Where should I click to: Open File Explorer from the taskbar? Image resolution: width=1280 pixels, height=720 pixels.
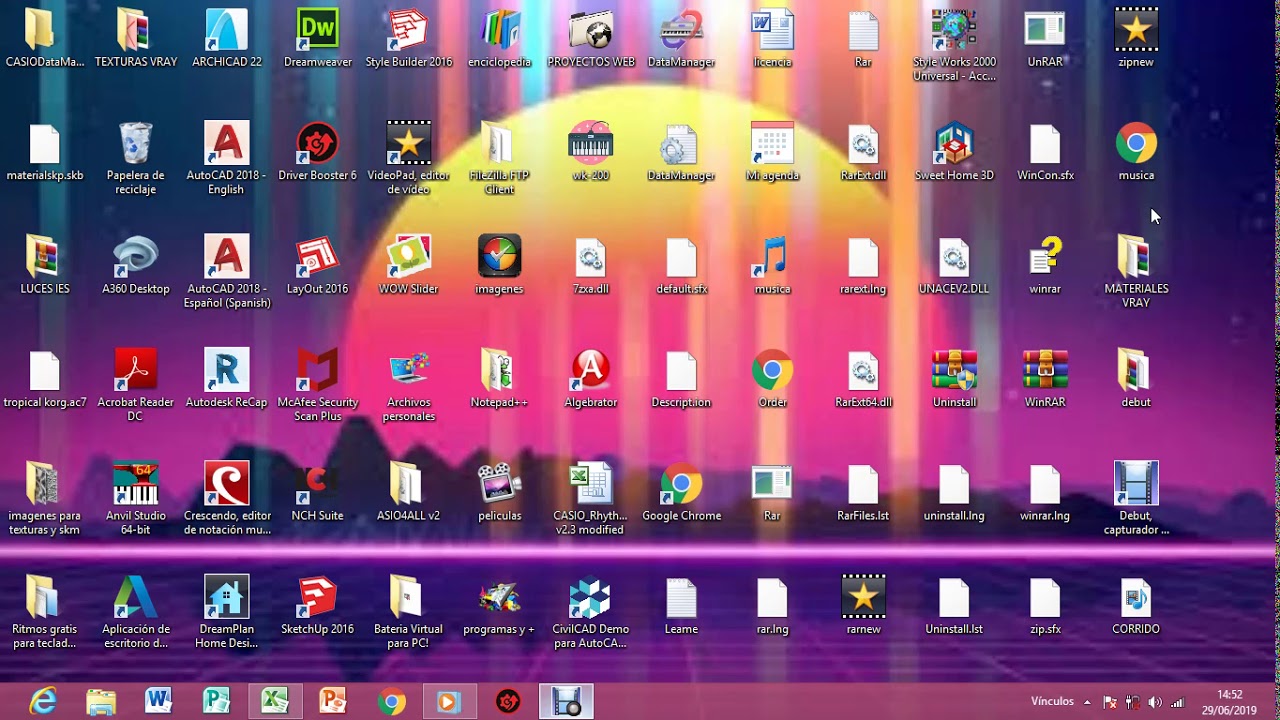point(101,702)
